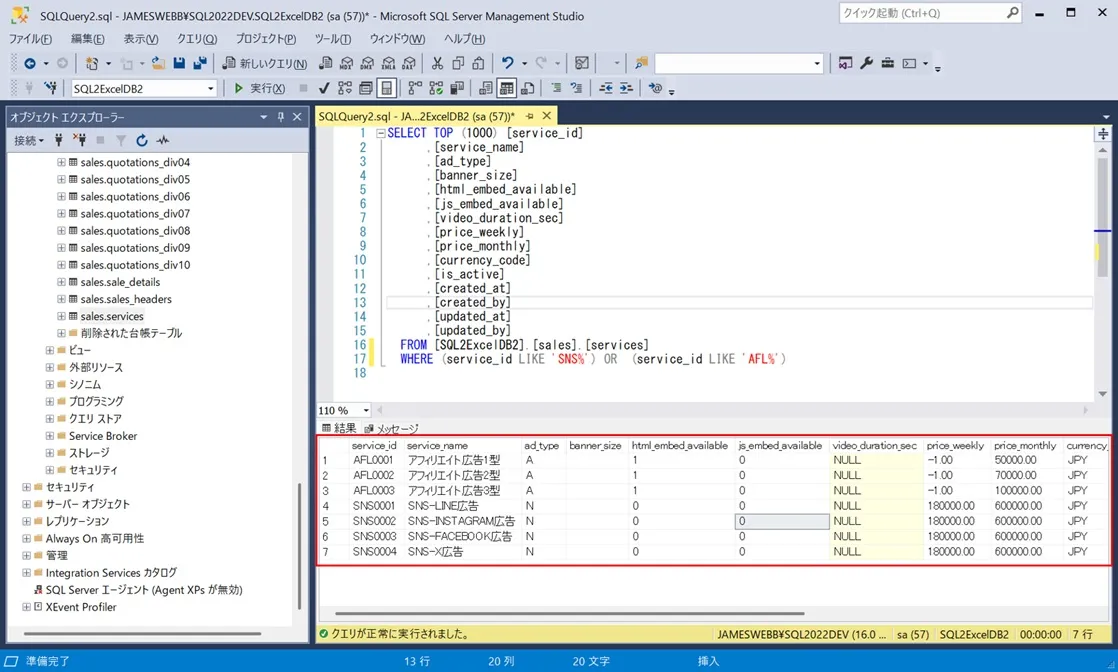Toggle auto-hide pin on Object Explorer

(281, 117)
